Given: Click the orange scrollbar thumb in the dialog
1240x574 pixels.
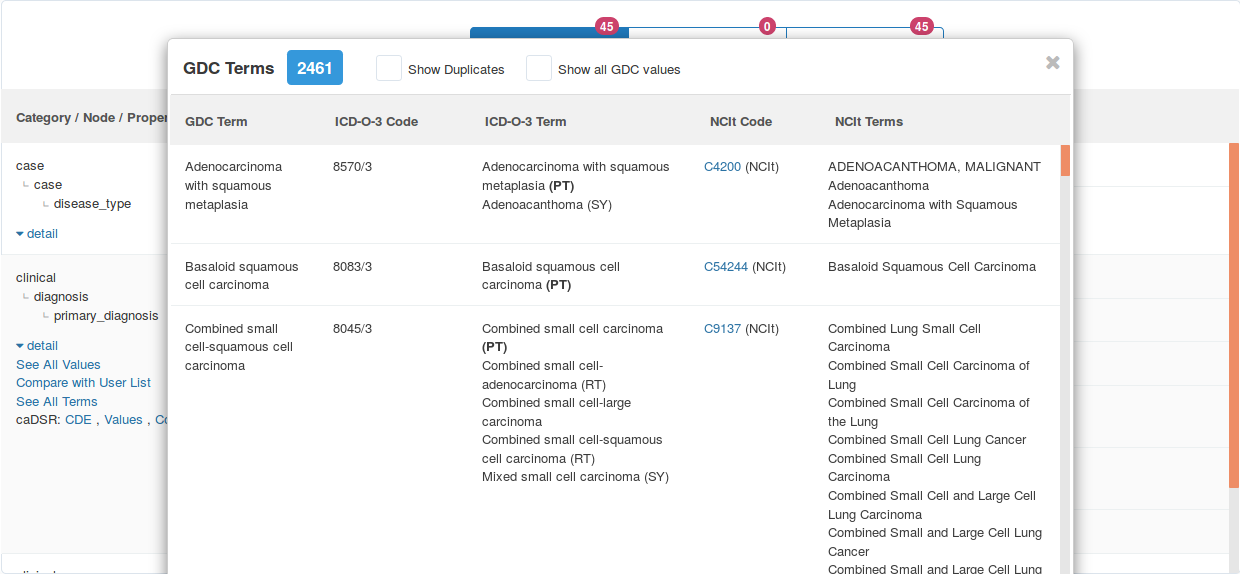Looking at the screenshot, I should click(x=1065, y=161).
